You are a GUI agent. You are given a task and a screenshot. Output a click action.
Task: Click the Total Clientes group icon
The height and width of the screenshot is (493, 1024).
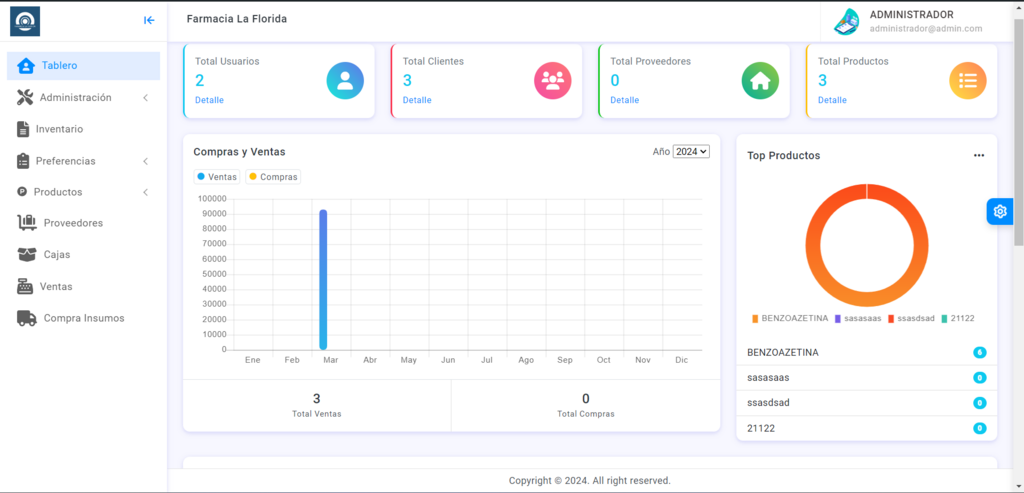pyautogui.click(x=552, y=81)
